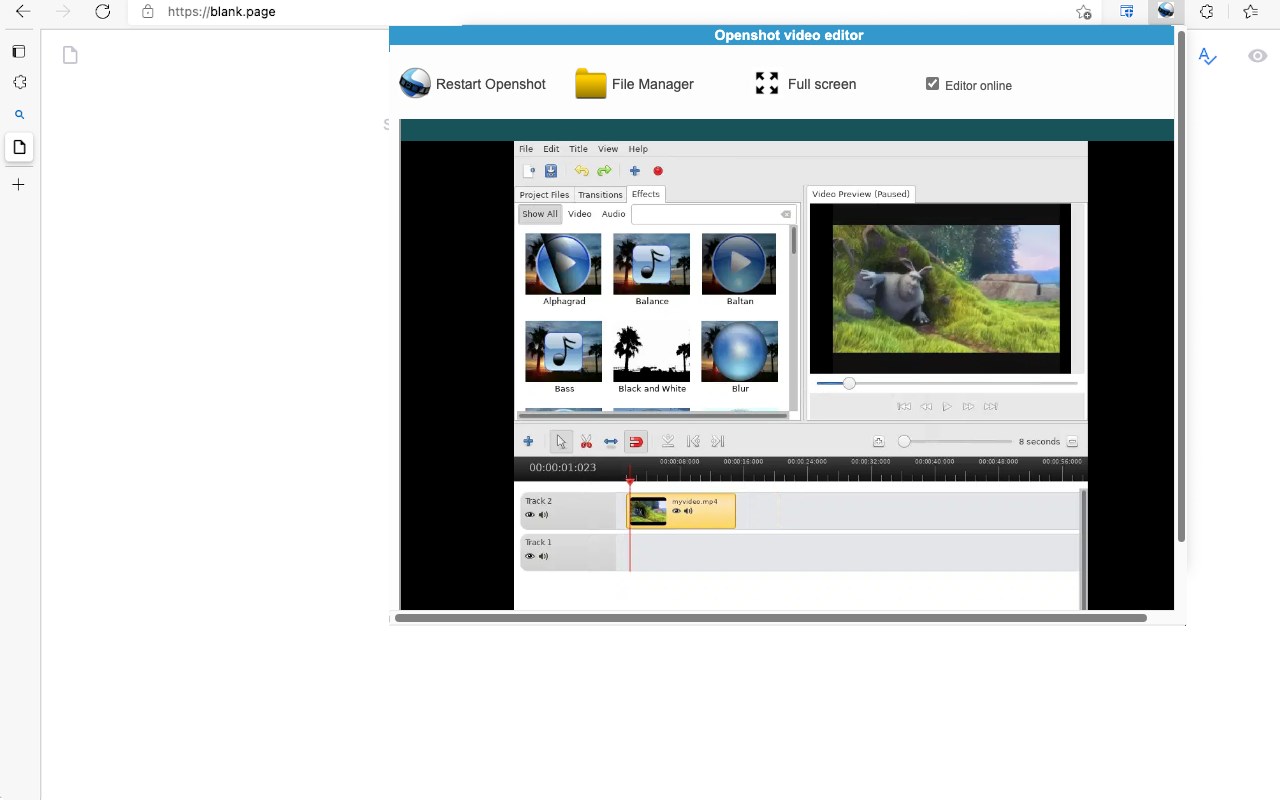
Task: Click the Full screen label
Action: [x=822, y=84]
